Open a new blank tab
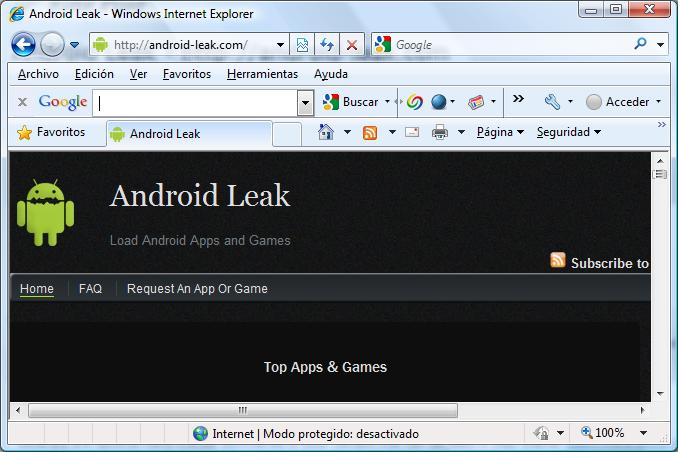Image resolution: width=678 pixels, height=452 pixels. (x=287, y=135)
